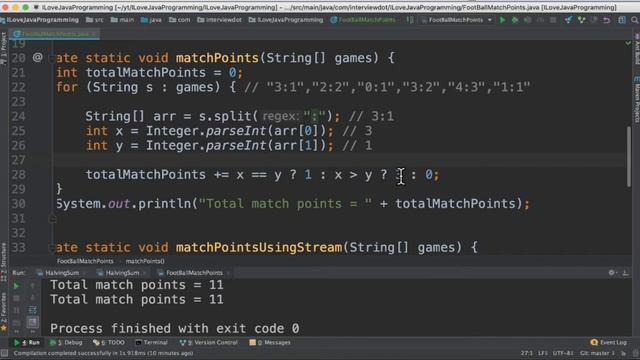Click ILoveJavaProgramming project root breadcrumb
Screen dimensions: 640x360
tap(40, 20)
